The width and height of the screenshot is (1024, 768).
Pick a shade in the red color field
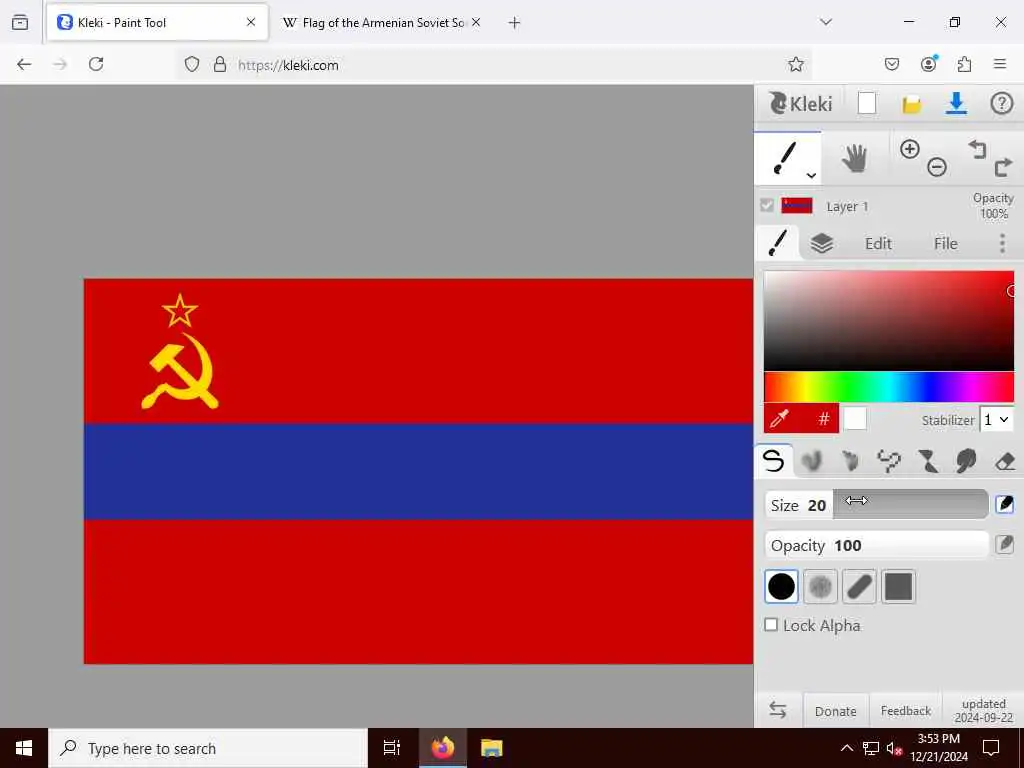(x=889, y=321)
